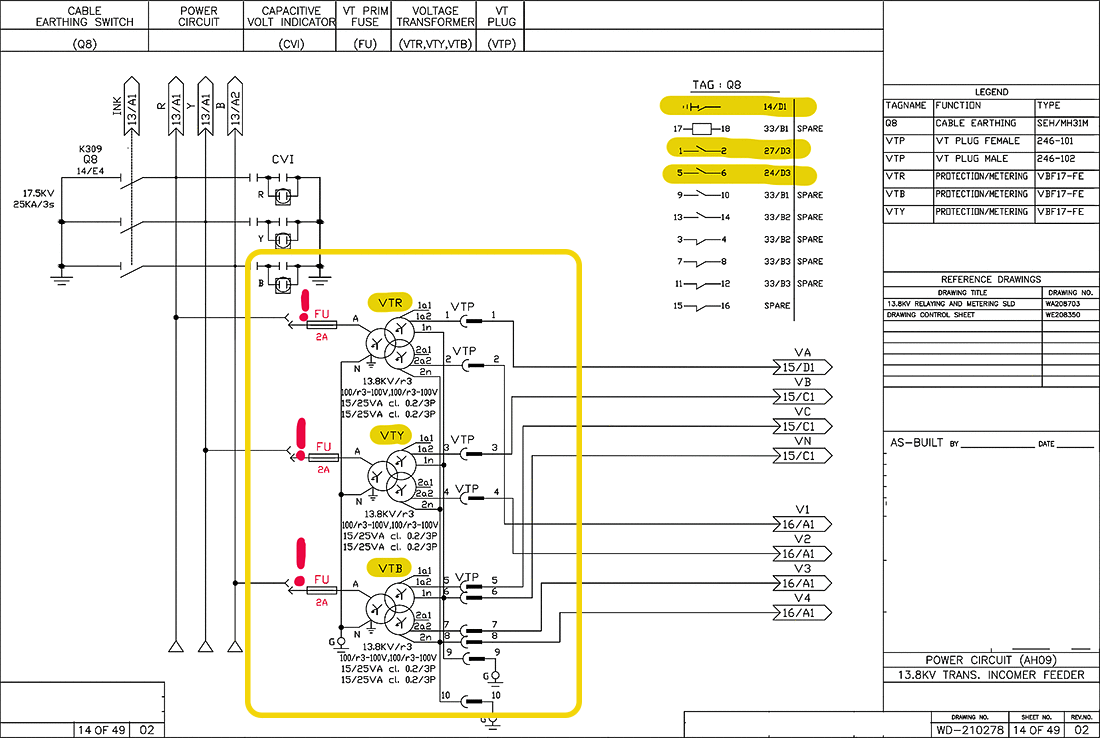Click the 'CVI' label above the indicators
This screenshot has height=738, width=1100.
pyautogui.click(x=283, y=159)
